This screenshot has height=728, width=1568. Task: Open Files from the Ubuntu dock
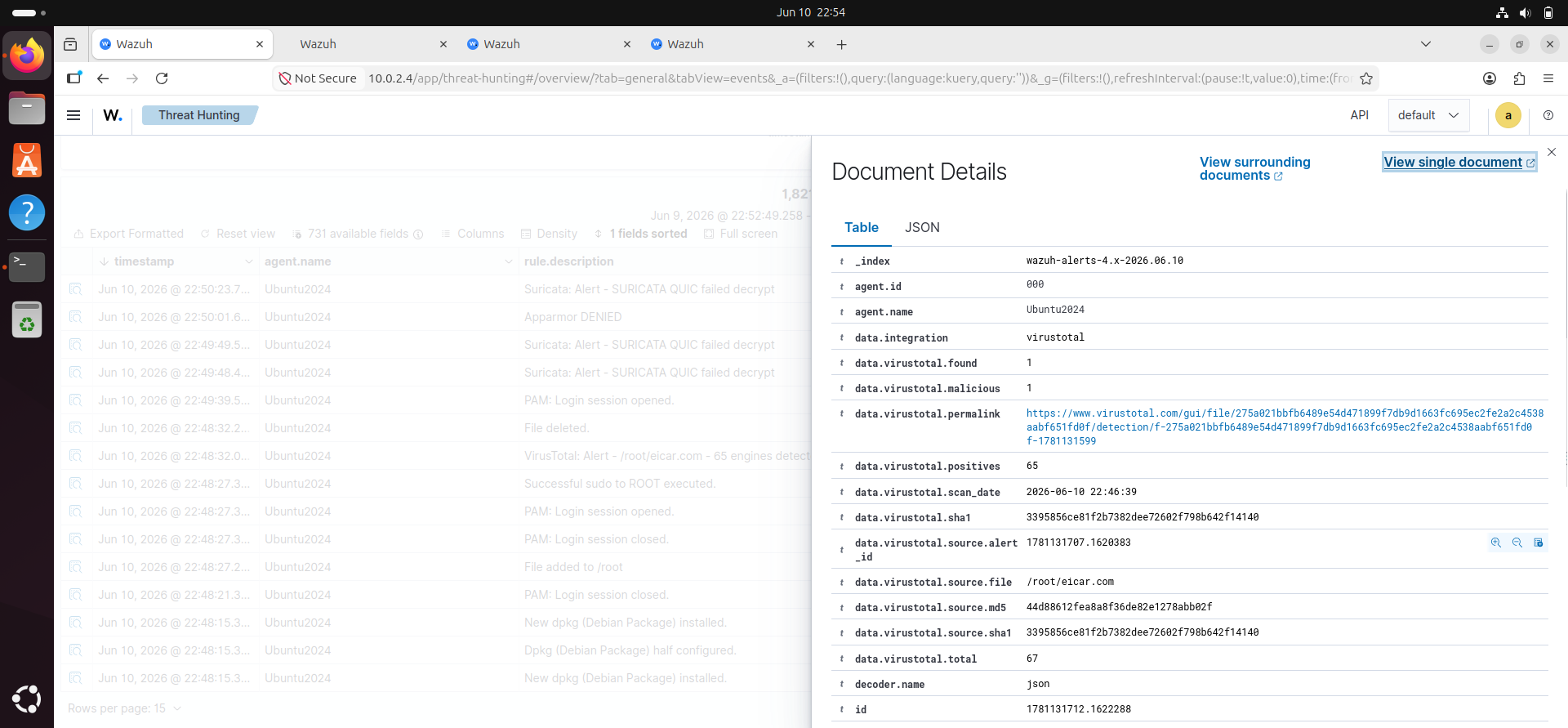pos(27,108)
